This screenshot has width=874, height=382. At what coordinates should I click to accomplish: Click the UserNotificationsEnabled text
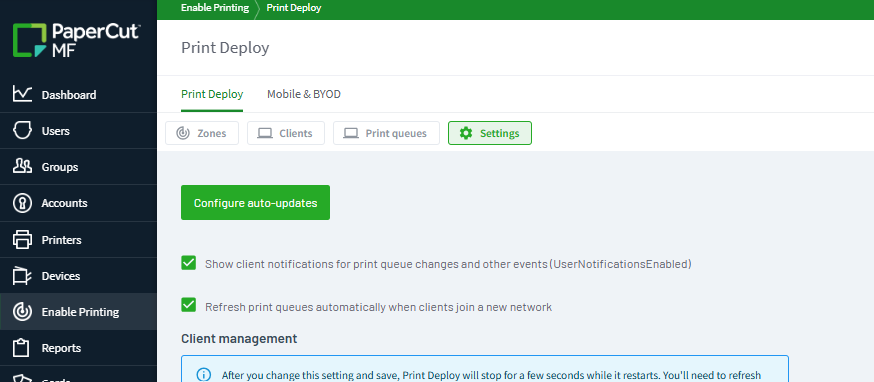pos(620,264)
